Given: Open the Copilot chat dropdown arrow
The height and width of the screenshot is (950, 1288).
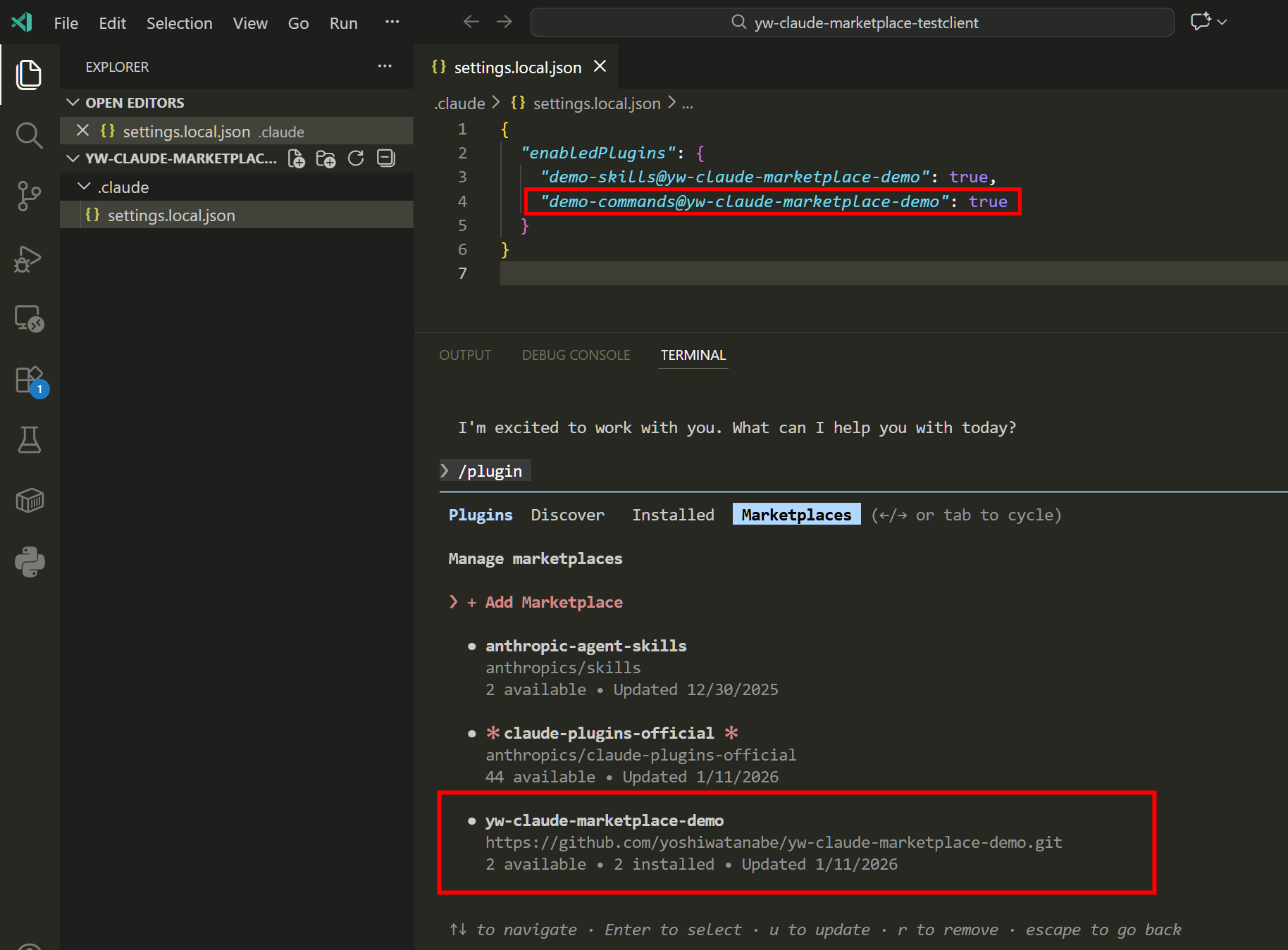Looking at the screenshot, I should click(1222, 22).
